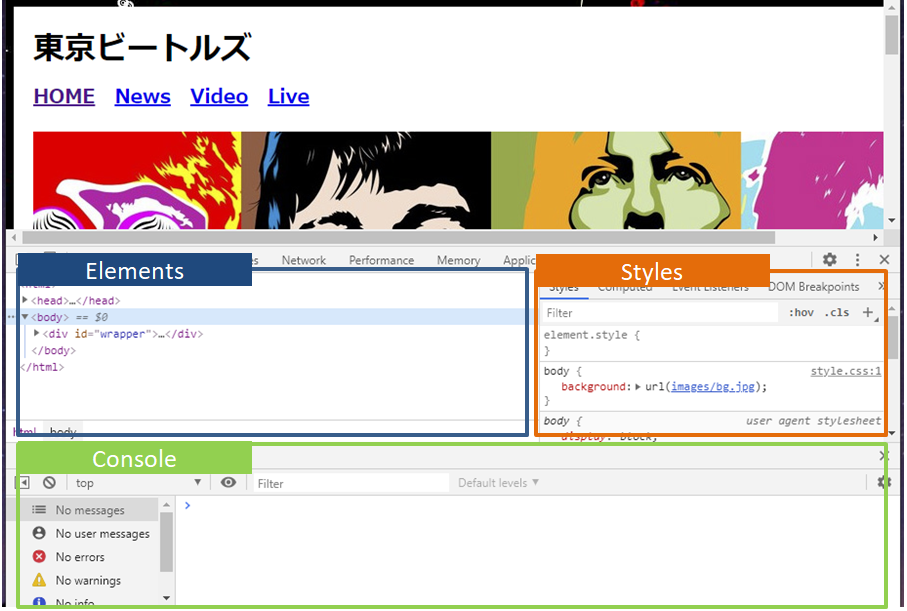Click the No warnings list item text

[x=88, y=580]
